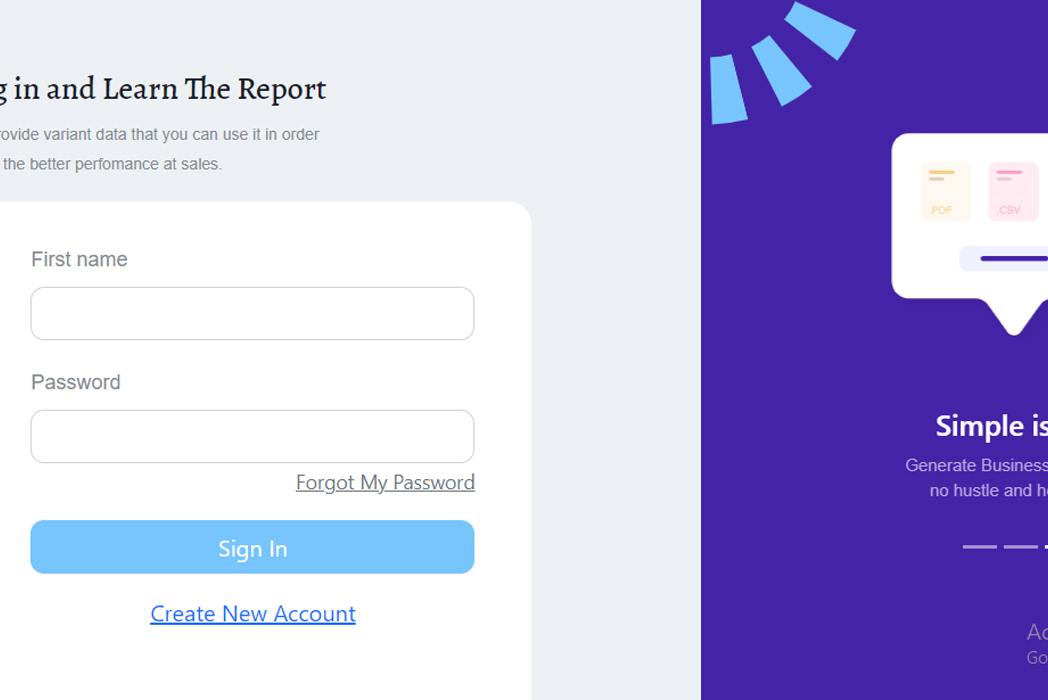Image resolution: width=1048 pixels, height=700 pixels.
Task: Focus the Password input field
Action: click(252, 437)
